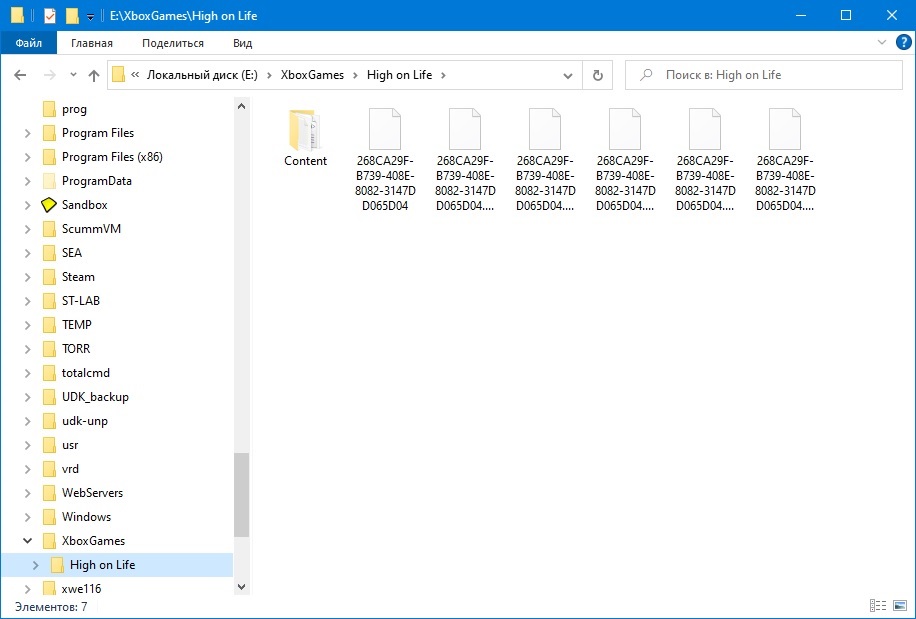Open the Content folder icon
The height and width of the screenshot is (619, 916).
point(305,130)
